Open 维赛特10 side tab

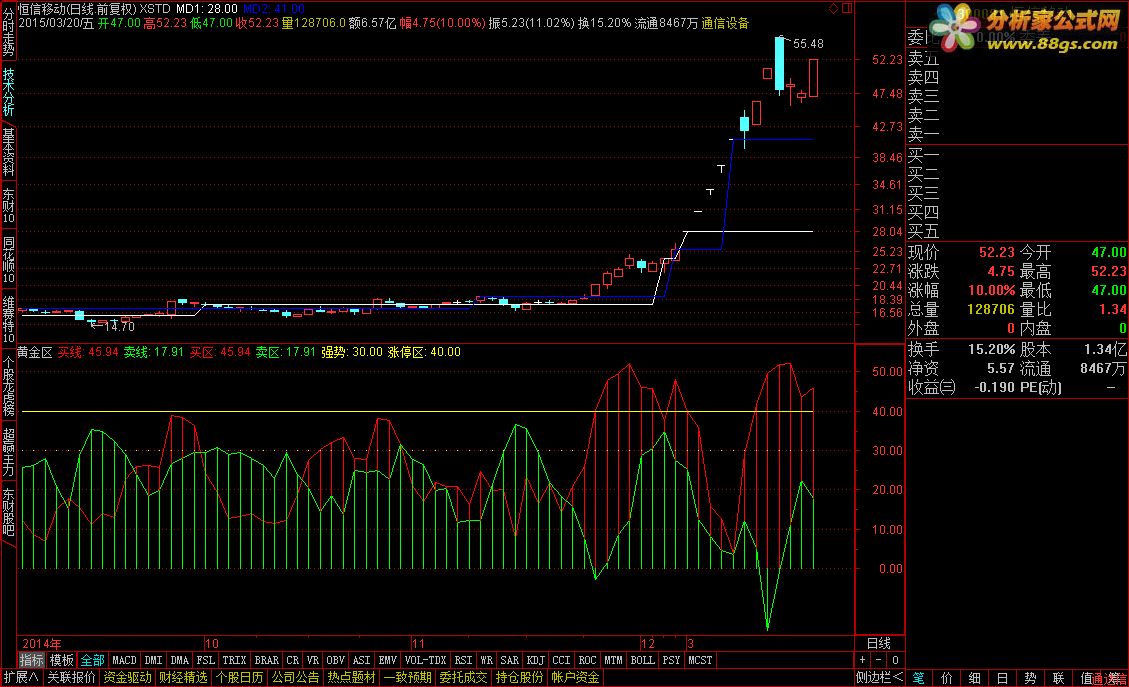[x=8, y=319]
